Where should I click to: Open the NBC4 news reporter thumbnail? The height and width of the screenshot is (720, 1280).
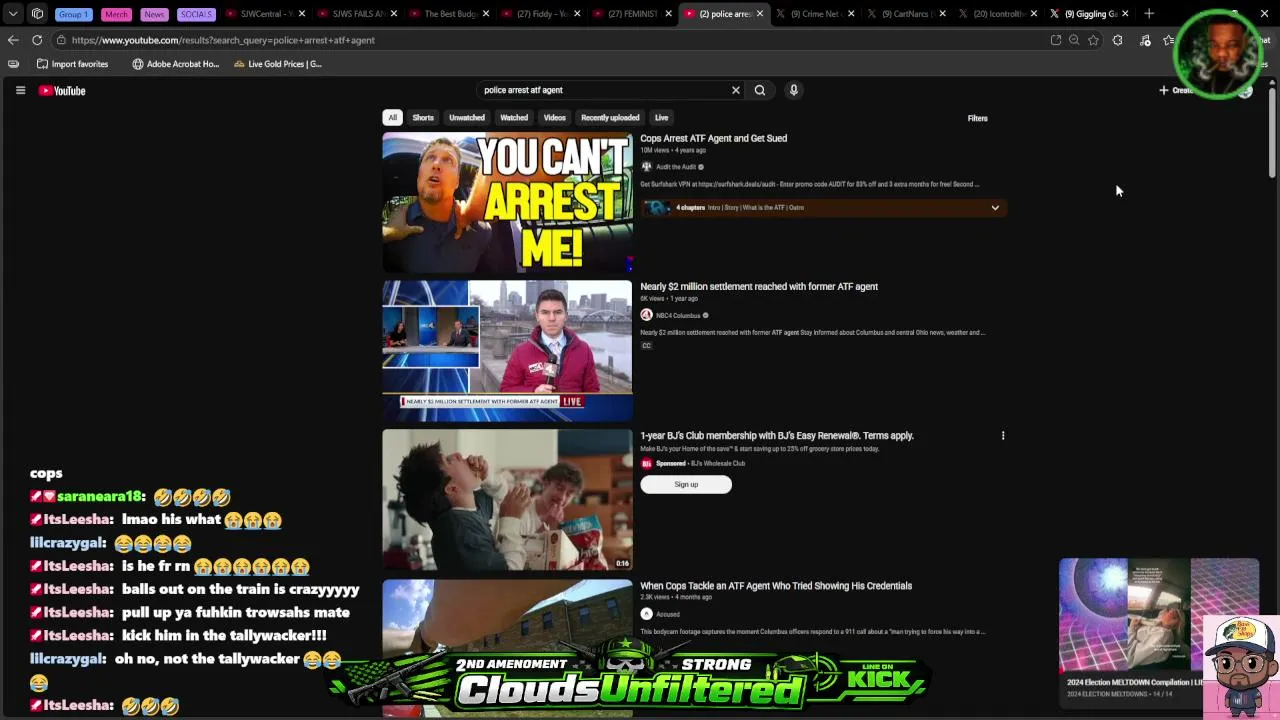(x=507, y=351)
